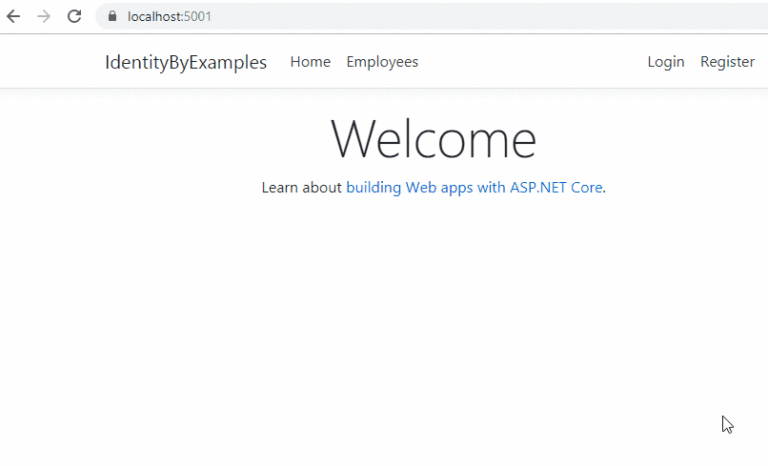Click the 'Learn about' text
The width and height of the screenshot is (768, 466).
click(x=301, y=187)
